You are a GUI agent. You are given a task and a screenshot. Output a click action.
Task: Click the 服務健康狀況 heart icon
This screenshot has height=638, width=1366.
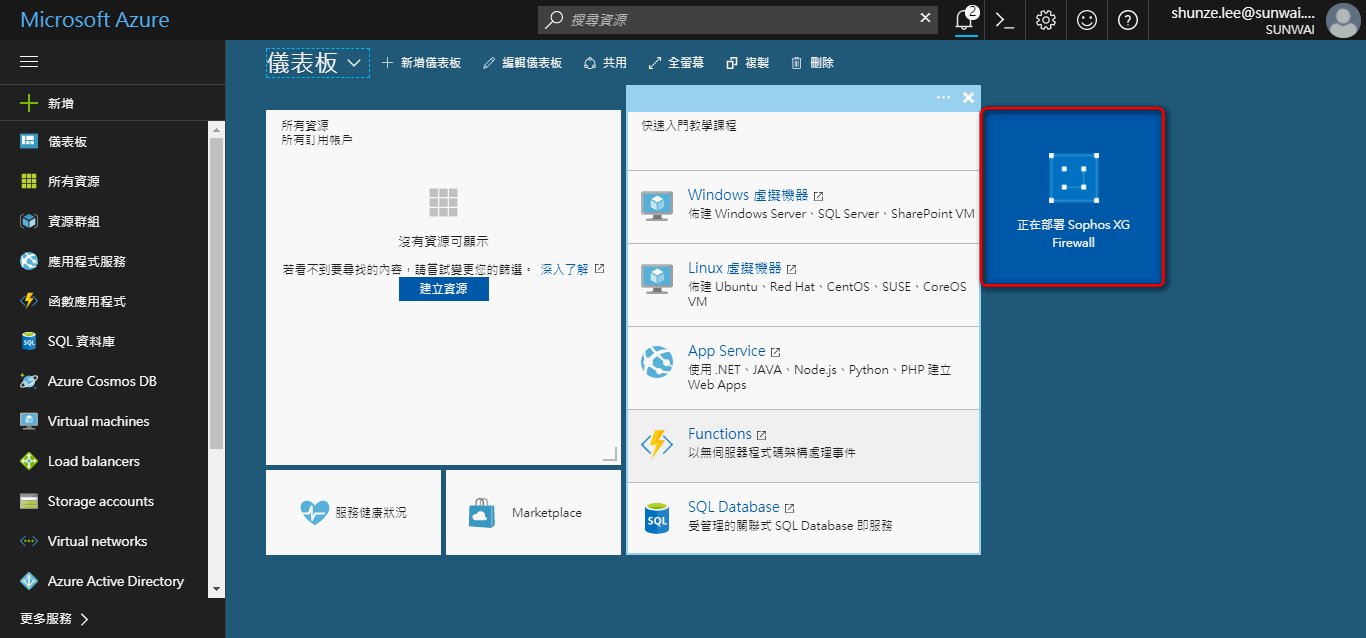click(314, 513)
